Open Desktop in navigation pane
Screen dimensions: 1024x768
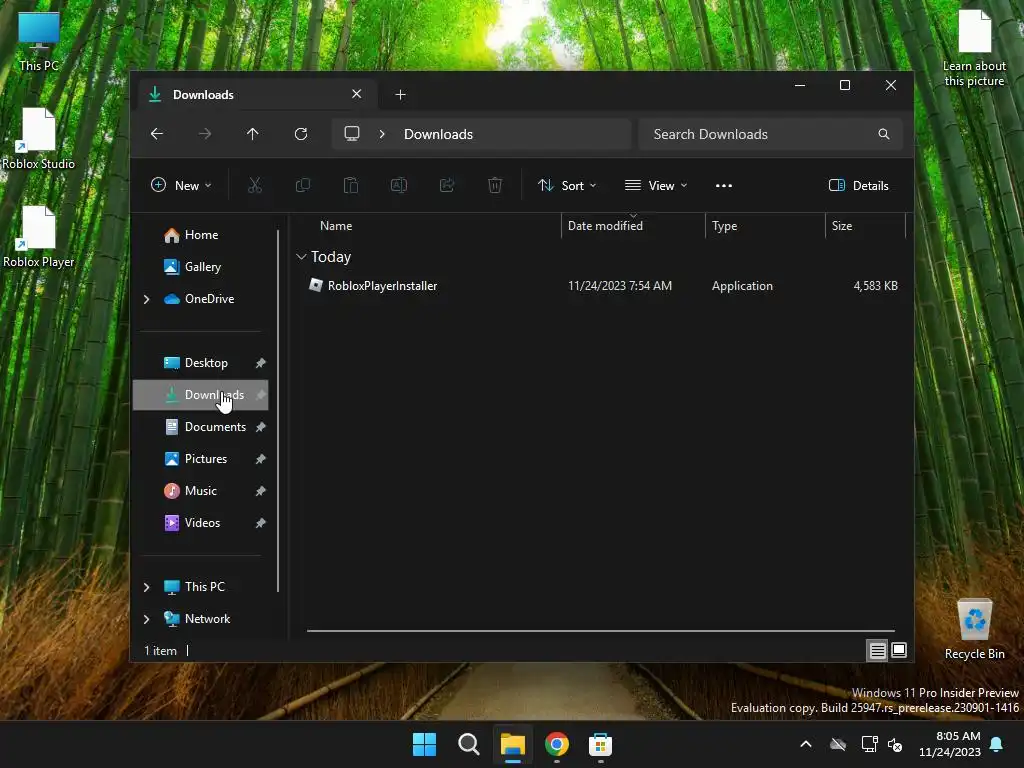(206, 363)
